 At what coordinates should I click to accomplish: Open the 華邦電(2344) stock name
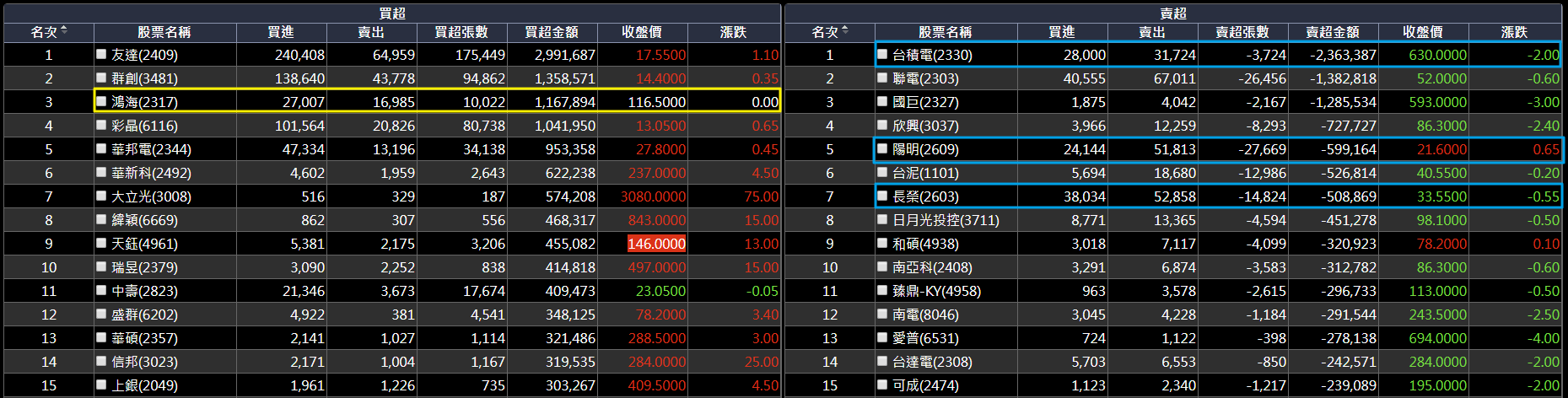click(x=151, y=149)
